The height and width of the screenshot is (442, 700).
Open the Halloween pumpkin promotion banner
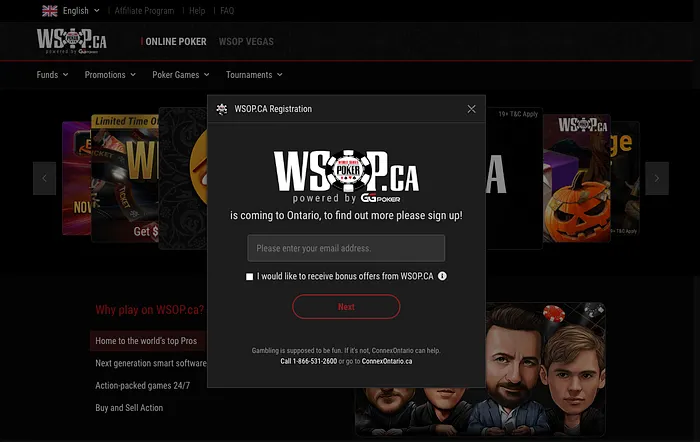(577, 178)
